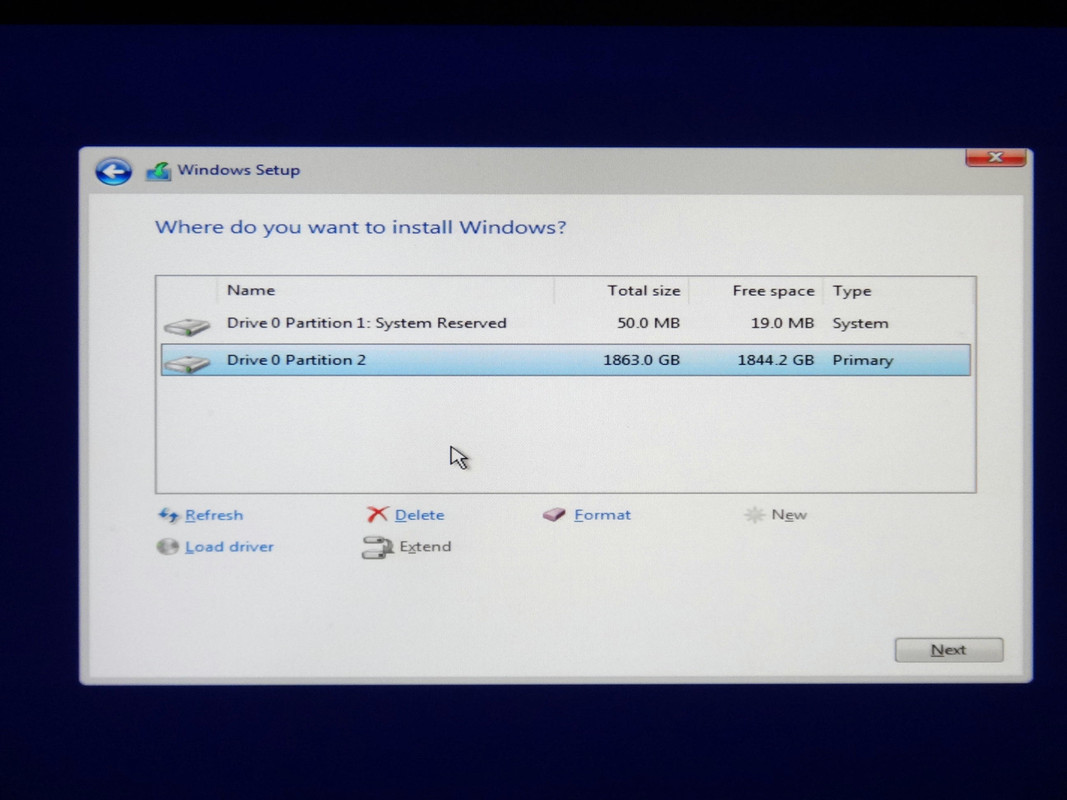The height and width of the screenshot is (800, 1067).
Task: Extend the selected partition
Action: point(425,547)
